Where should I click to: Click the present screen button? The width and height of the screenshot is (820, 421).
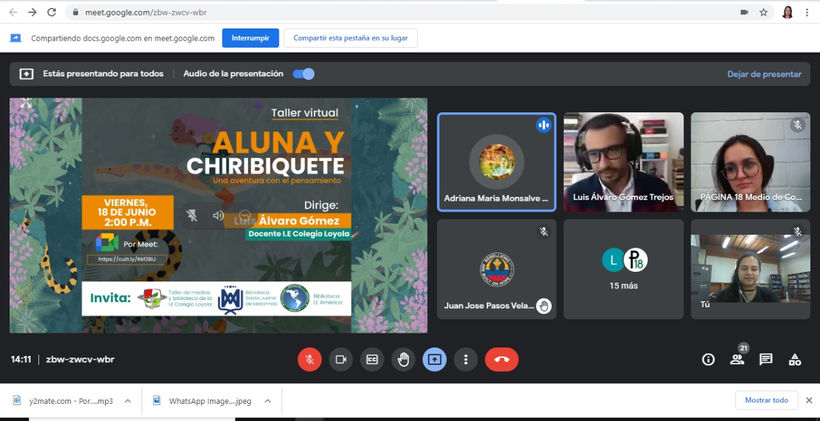point(435,359)
